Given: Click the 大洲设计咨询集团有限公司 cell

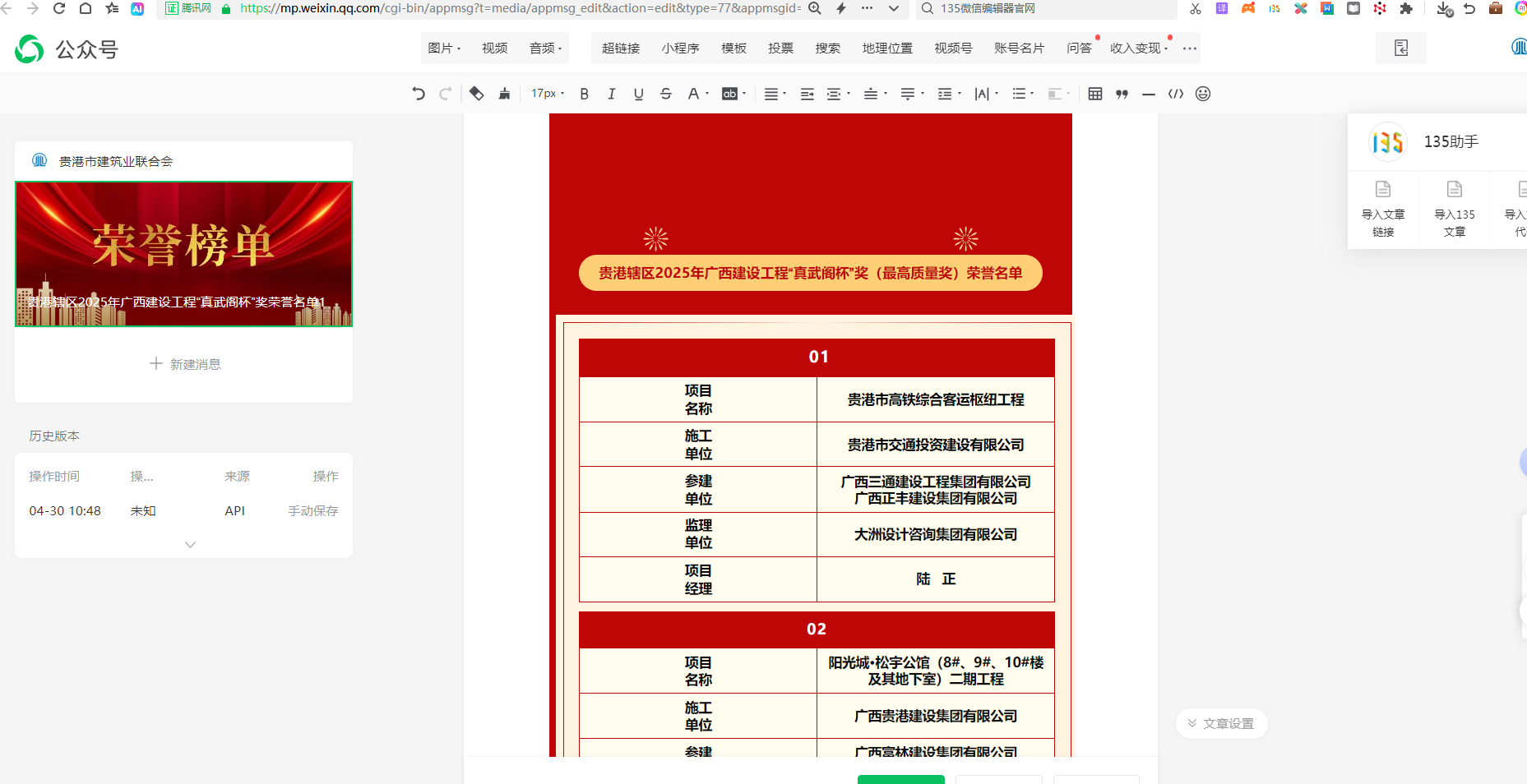Looking at the screenshot, I should [x=936, y=534].
